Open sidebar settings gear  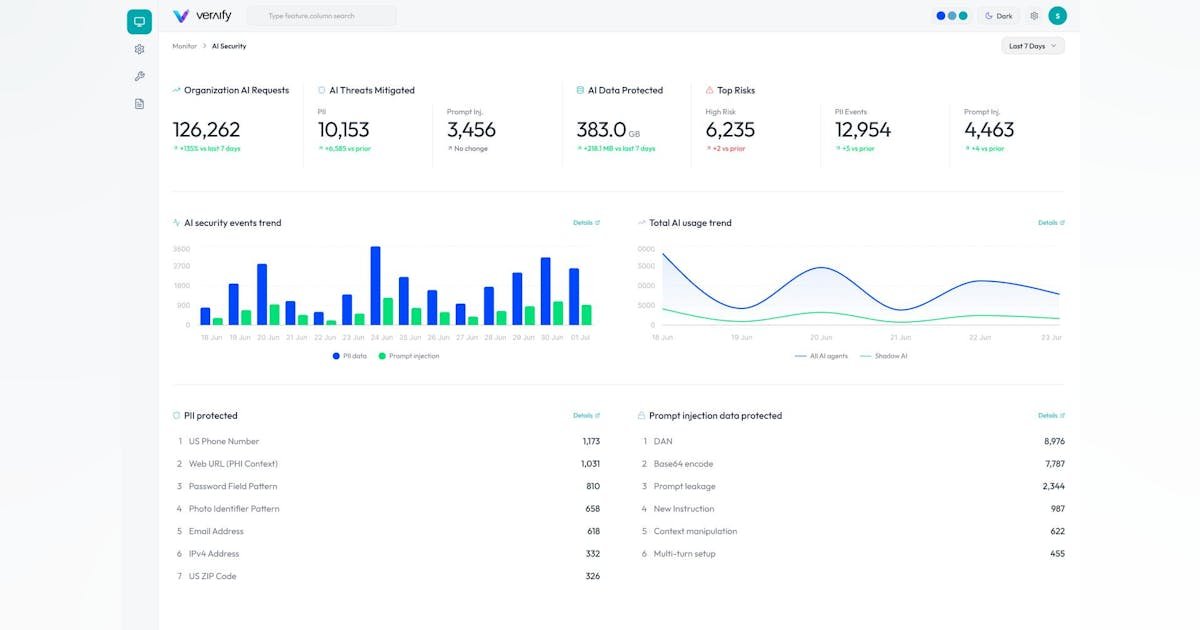(x=139, y=49)
